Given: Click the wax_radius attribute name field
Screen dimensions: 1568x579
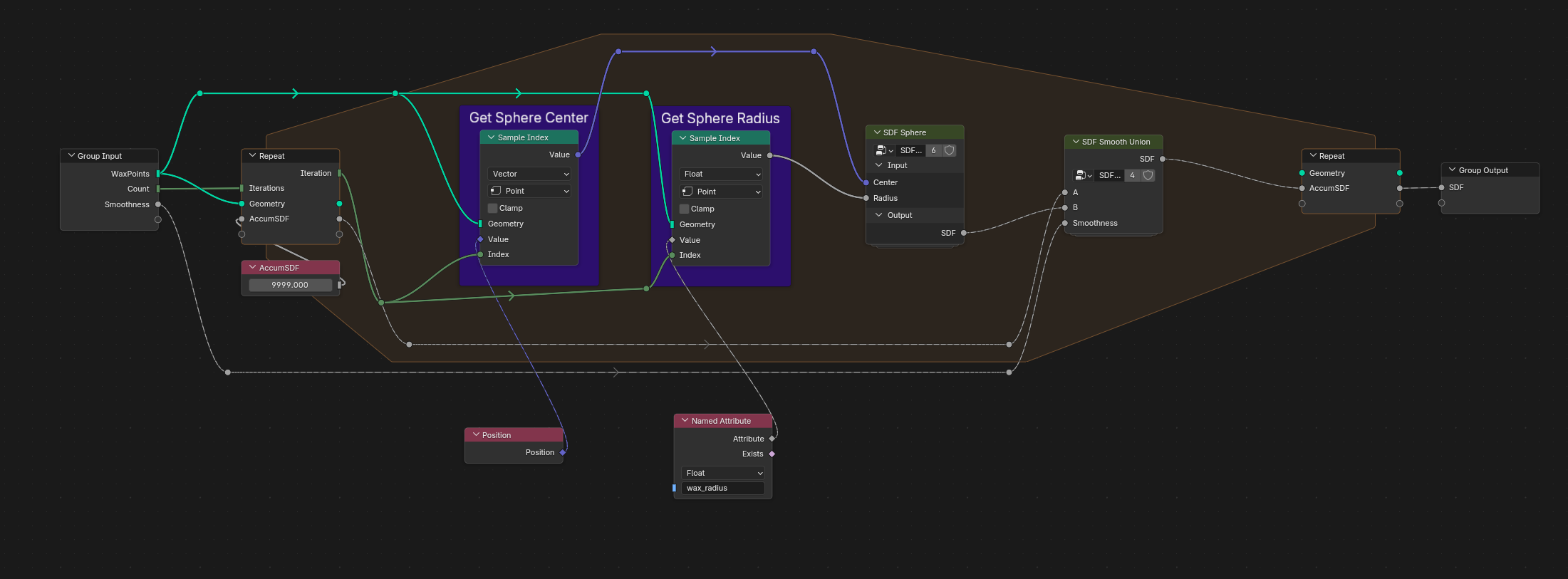Looking at the screenshot, I should coord(723,488).
